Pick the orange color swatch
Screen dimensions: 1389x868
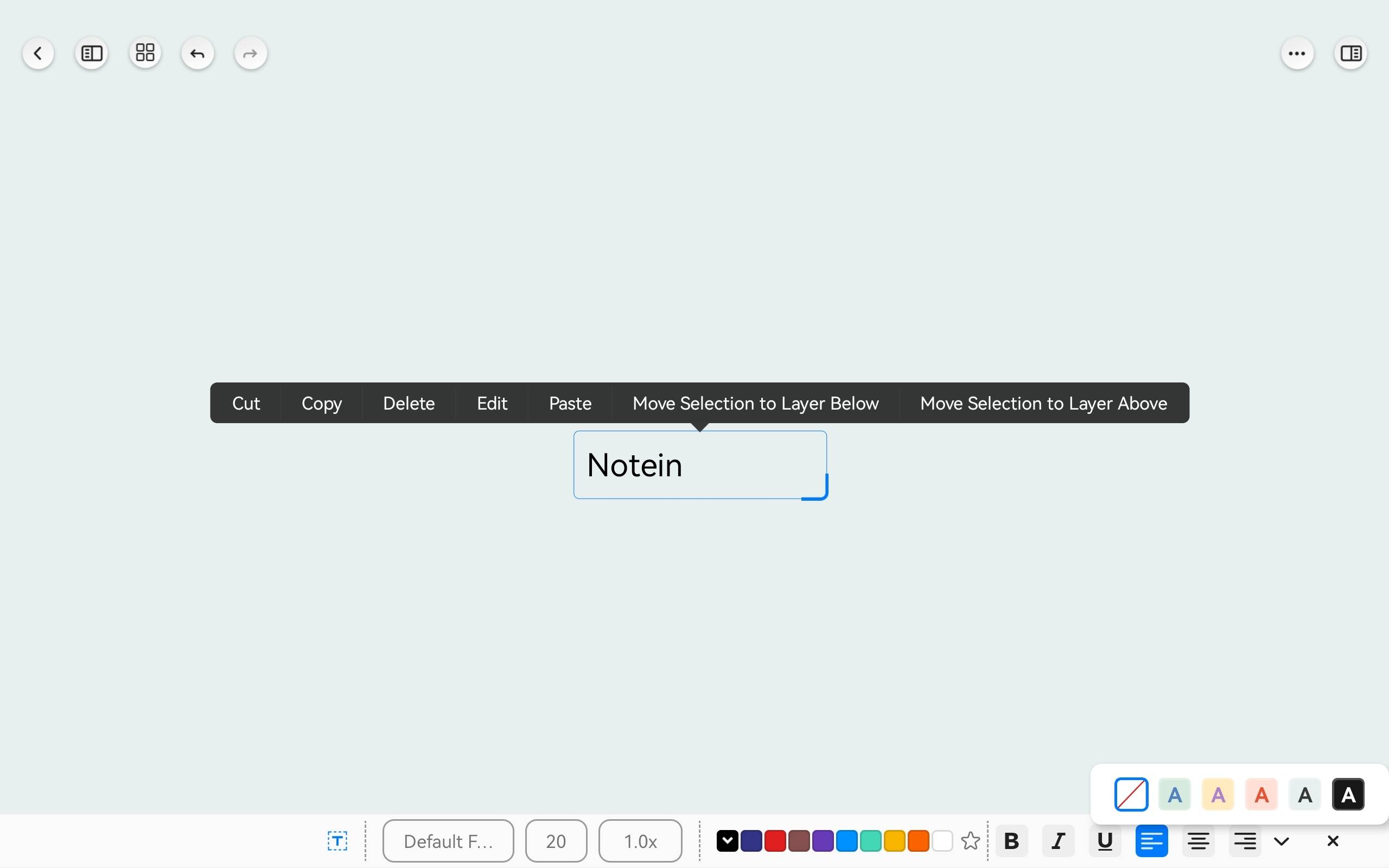click(x=919, y=841)
